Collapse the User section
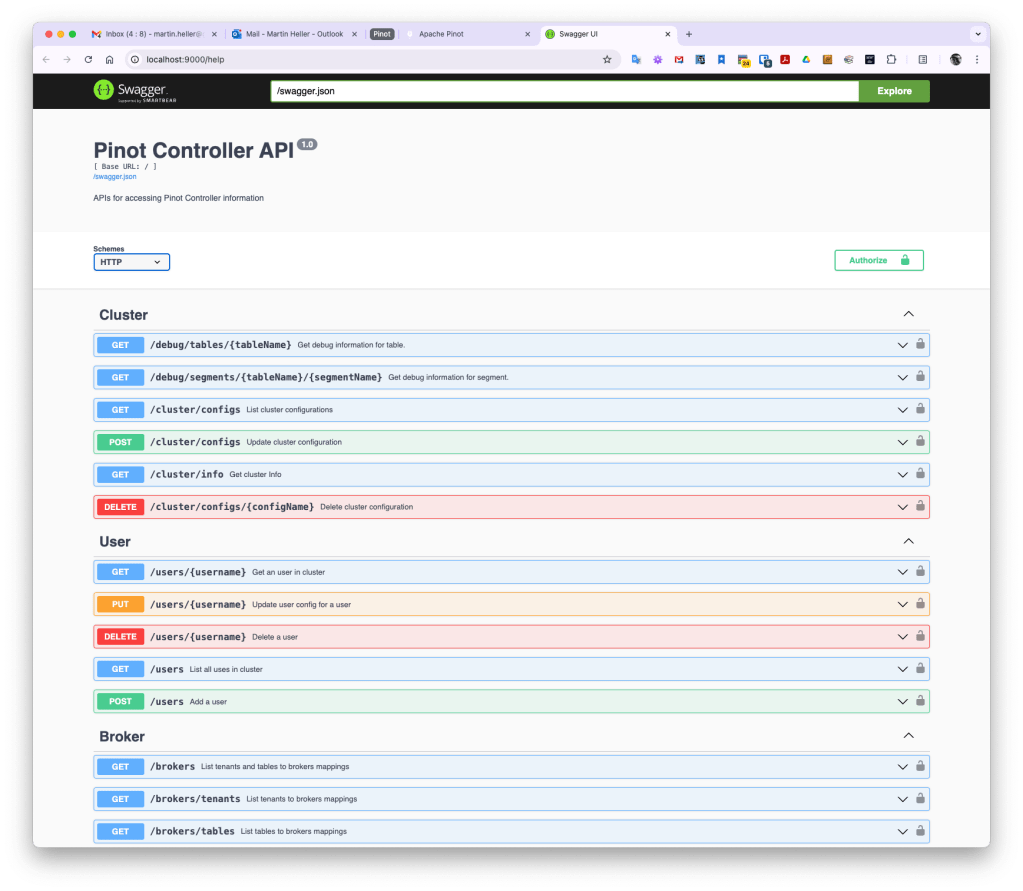This screenshot has height=891, width=1023. (908, 541)
